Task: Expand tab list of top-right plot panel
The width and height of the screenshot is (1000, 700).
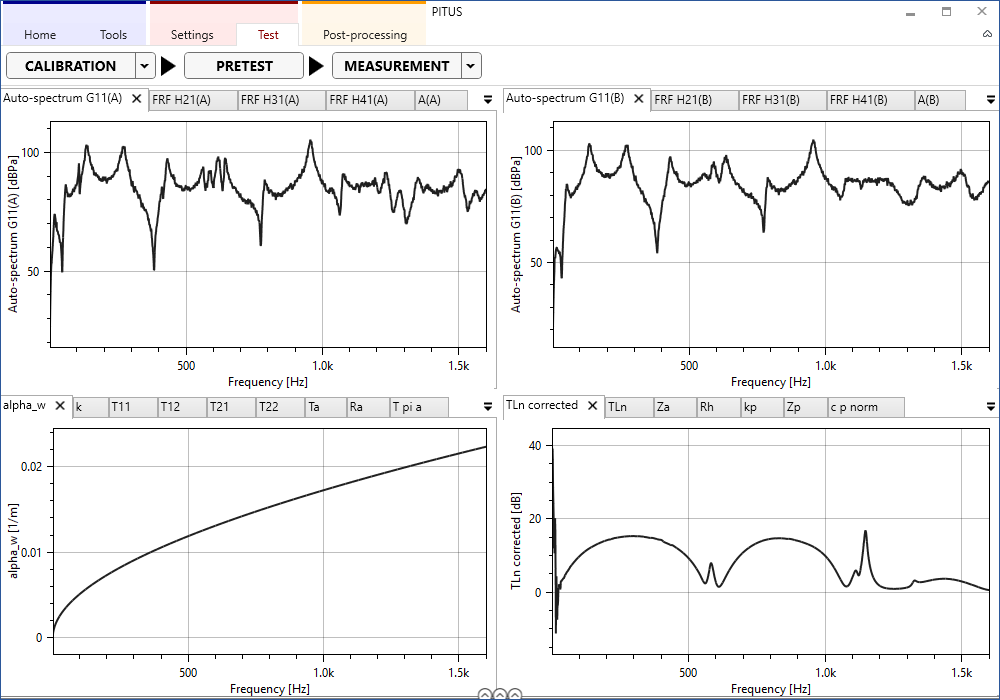Action: pyautogui.click(x=990, y=100)
